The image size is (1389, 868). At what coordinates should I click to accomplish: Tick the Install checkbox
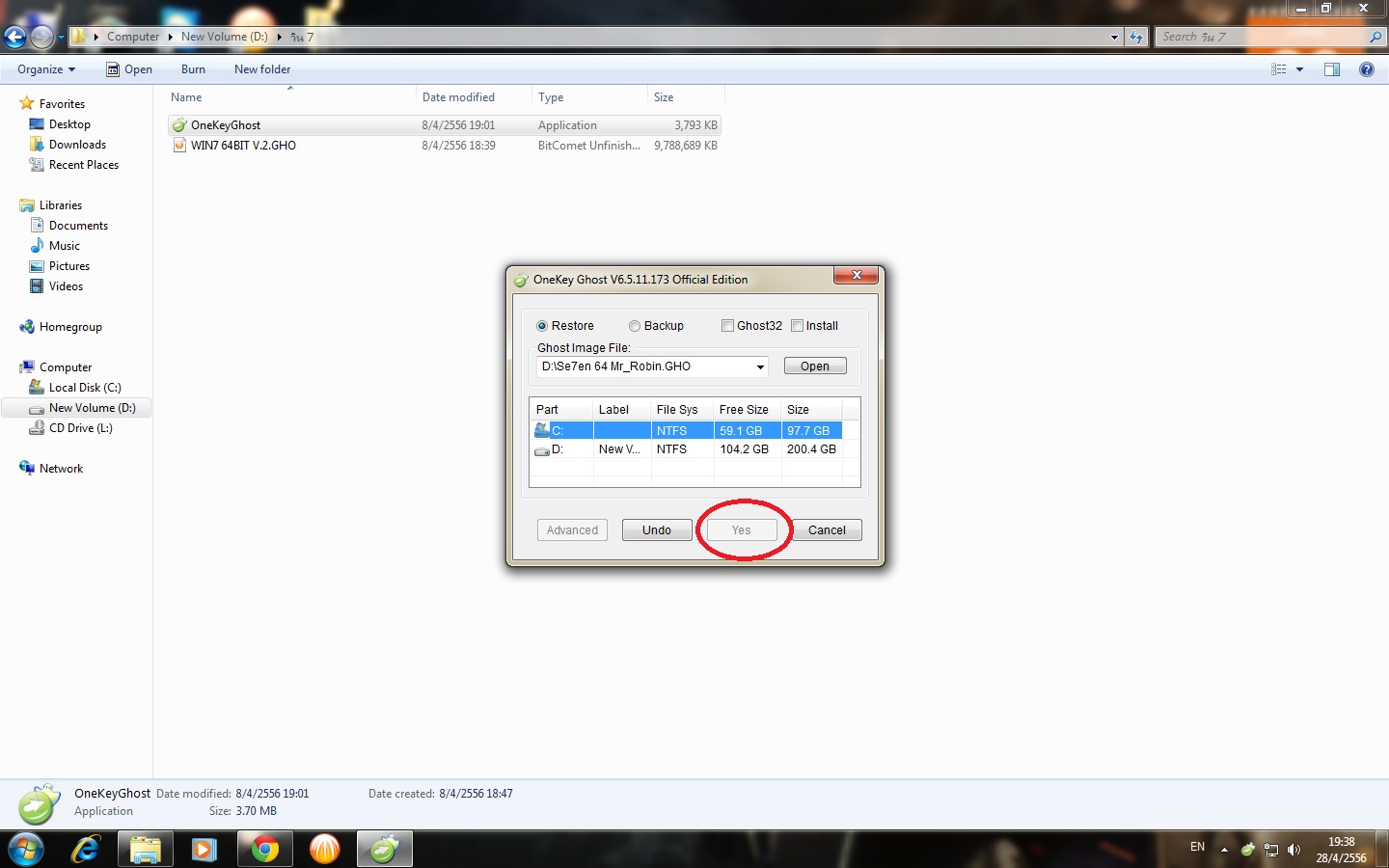click(797, 326)
